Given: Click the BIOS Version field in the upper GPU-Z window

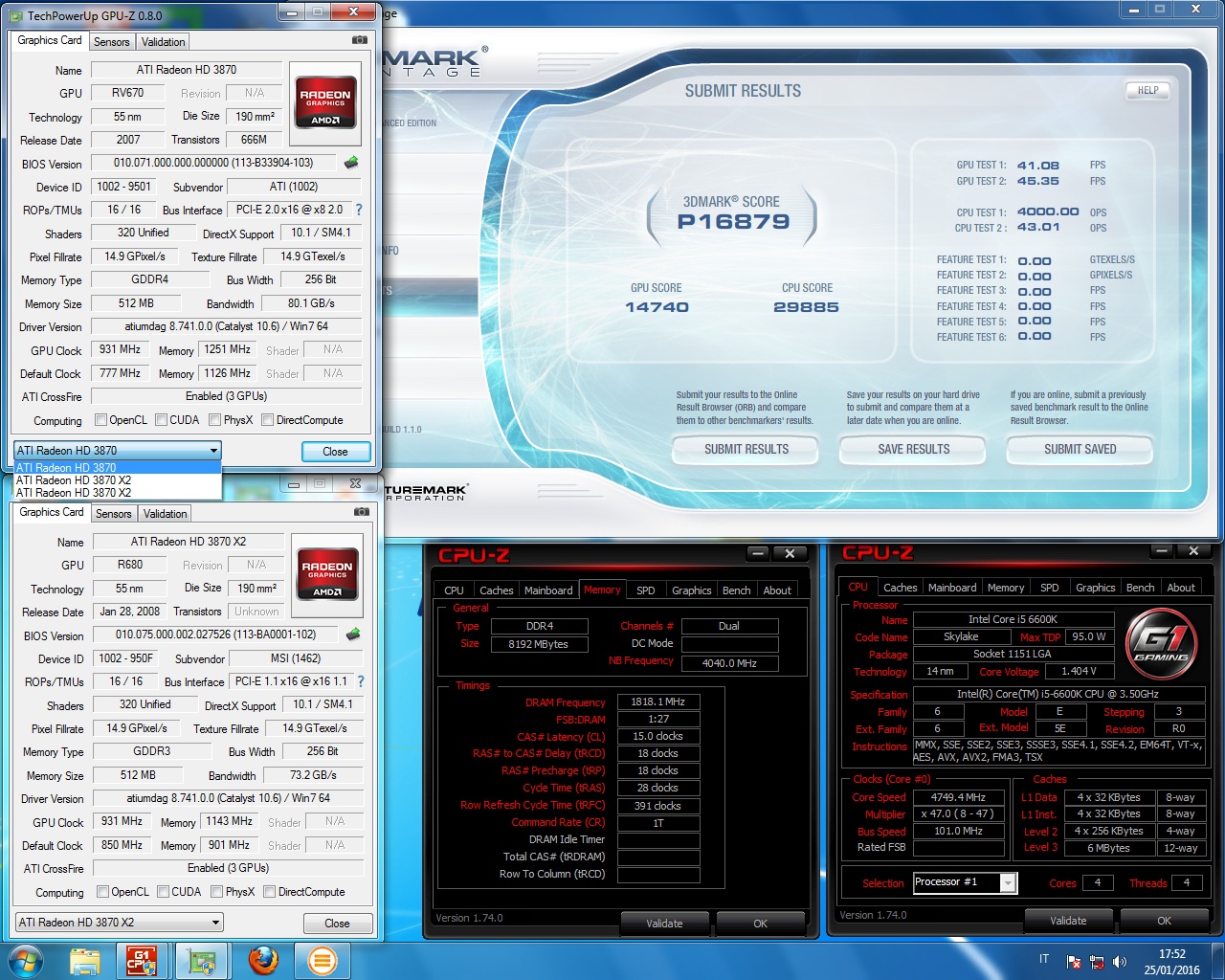Looking at the screenshot, I should tap(213, 163).
